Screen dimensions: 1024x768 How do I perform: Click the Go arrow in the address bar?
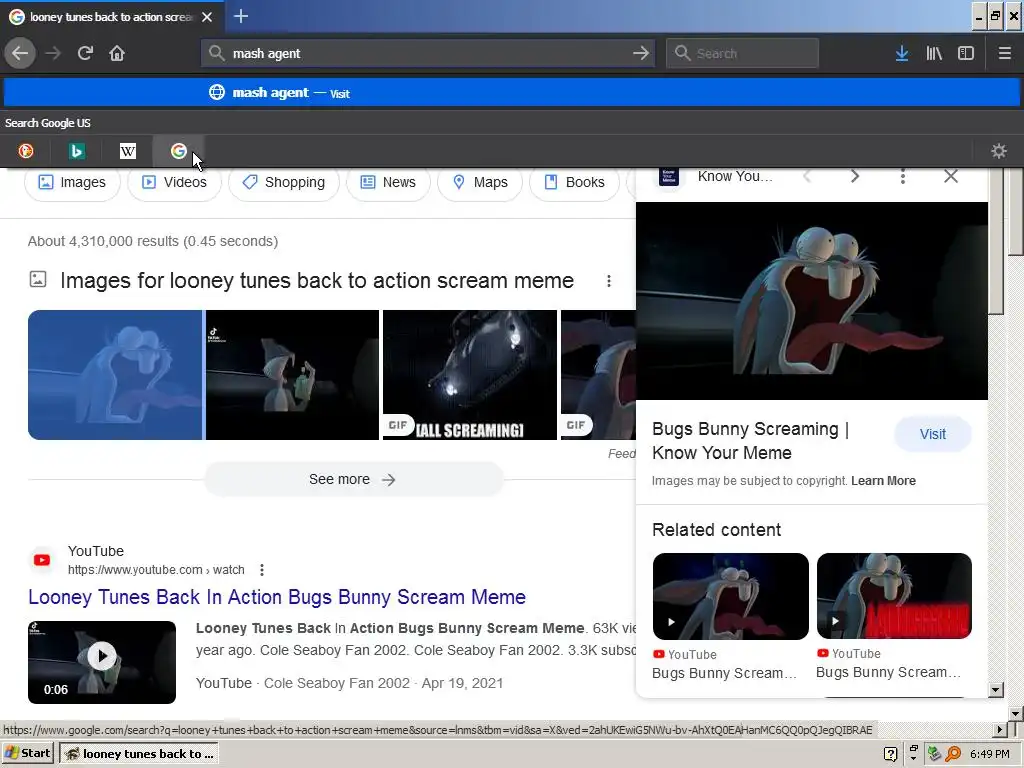641,53
